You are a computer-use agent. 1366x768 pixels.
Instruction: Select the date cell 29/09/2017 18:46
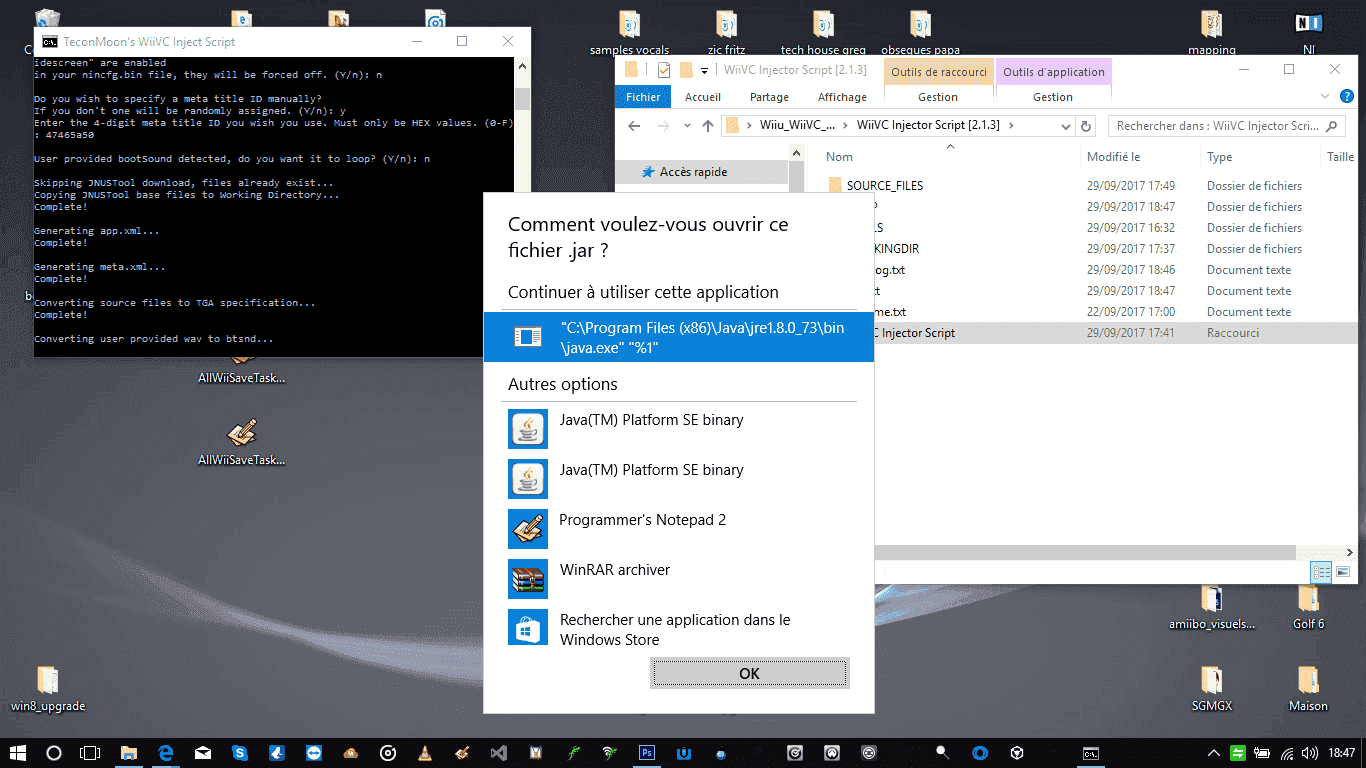click(x=1131, y=270)
